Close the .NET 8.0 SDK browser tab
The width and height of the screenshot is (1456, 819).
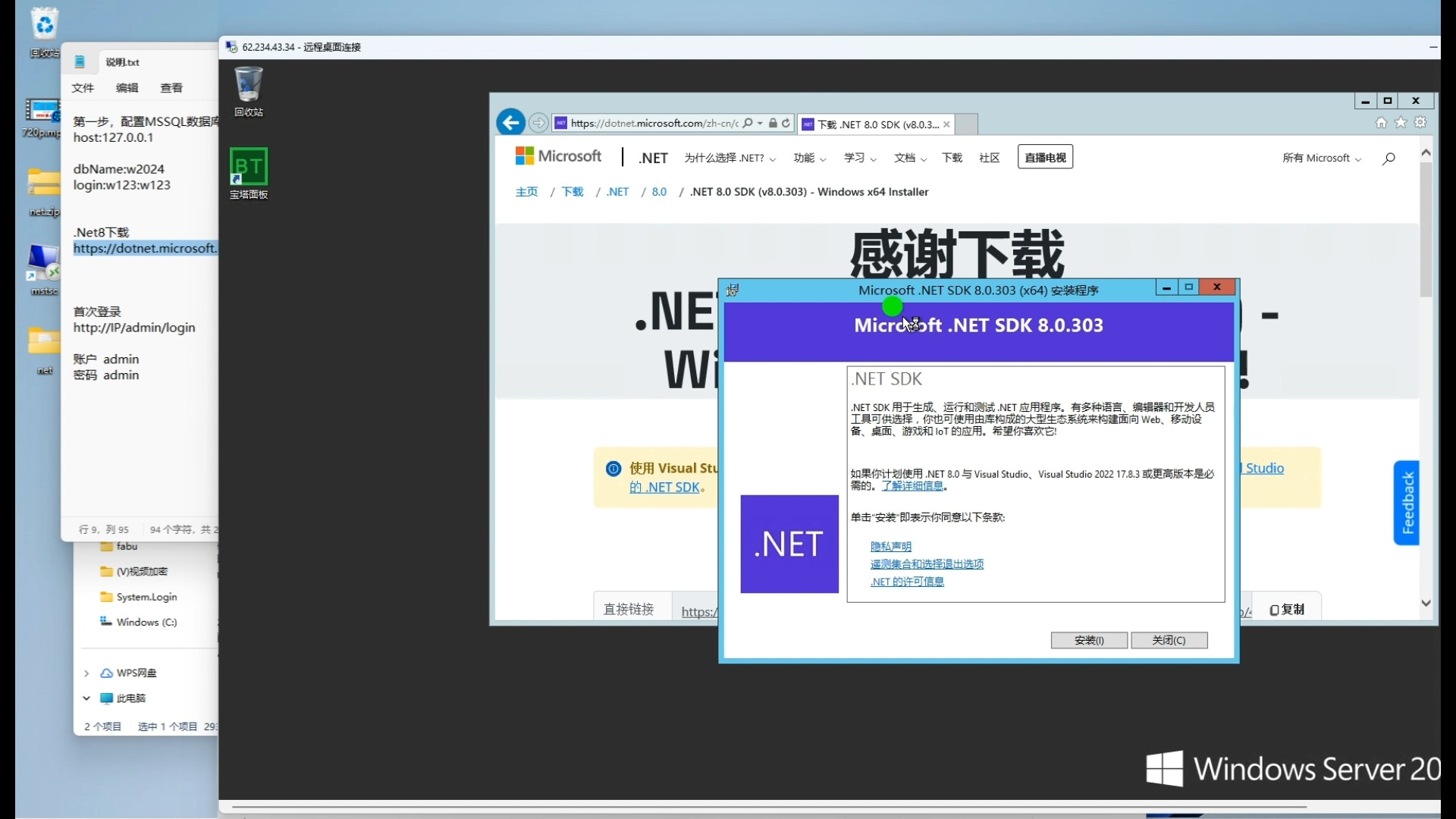click(x=946, y=124)
